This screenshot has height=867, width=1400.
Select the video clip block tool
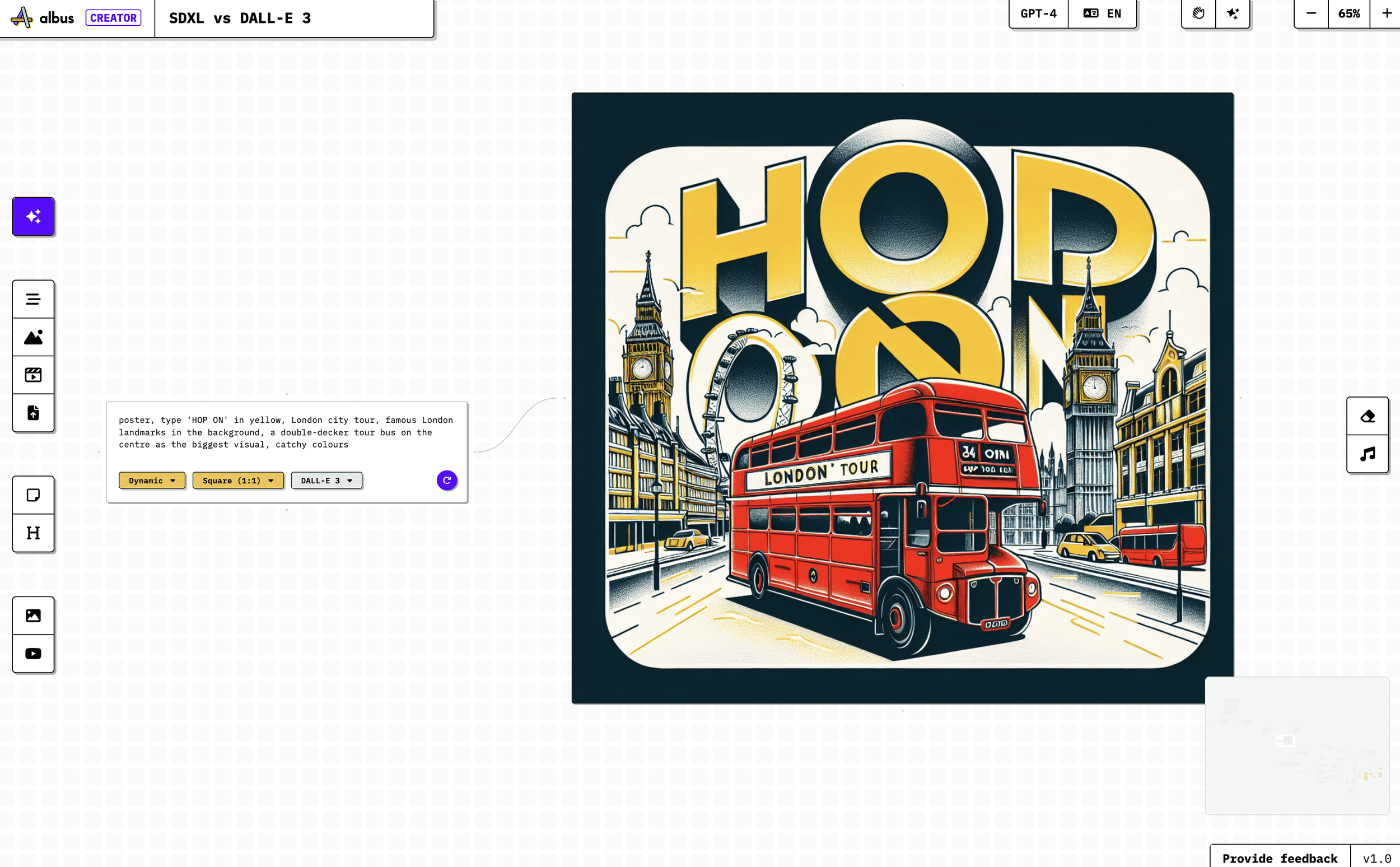(x=33, y=375)
